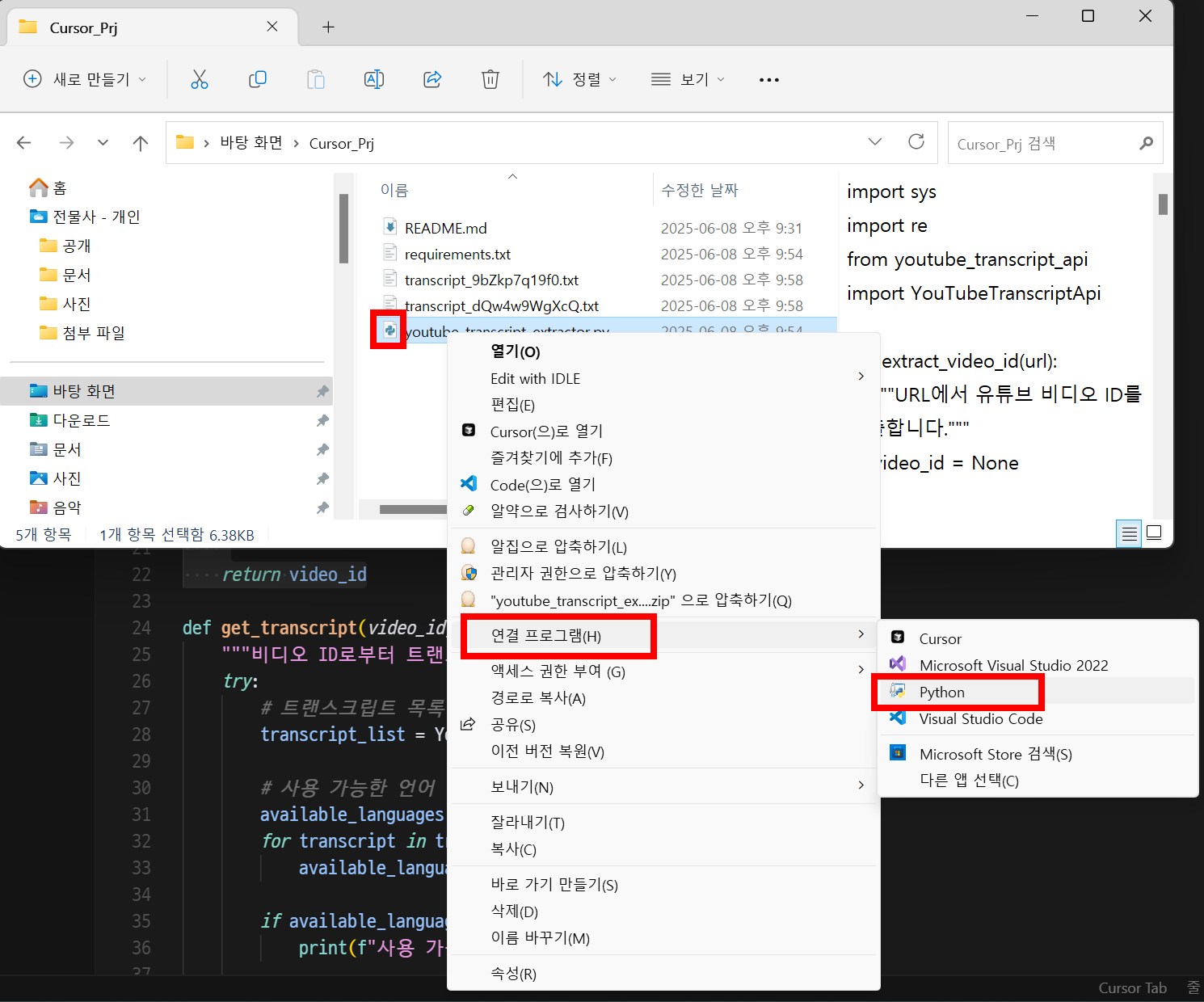Click the pin icon next to 다운로드
The width and height of the screenshot is (1204, 1002).
pos(322,420)
